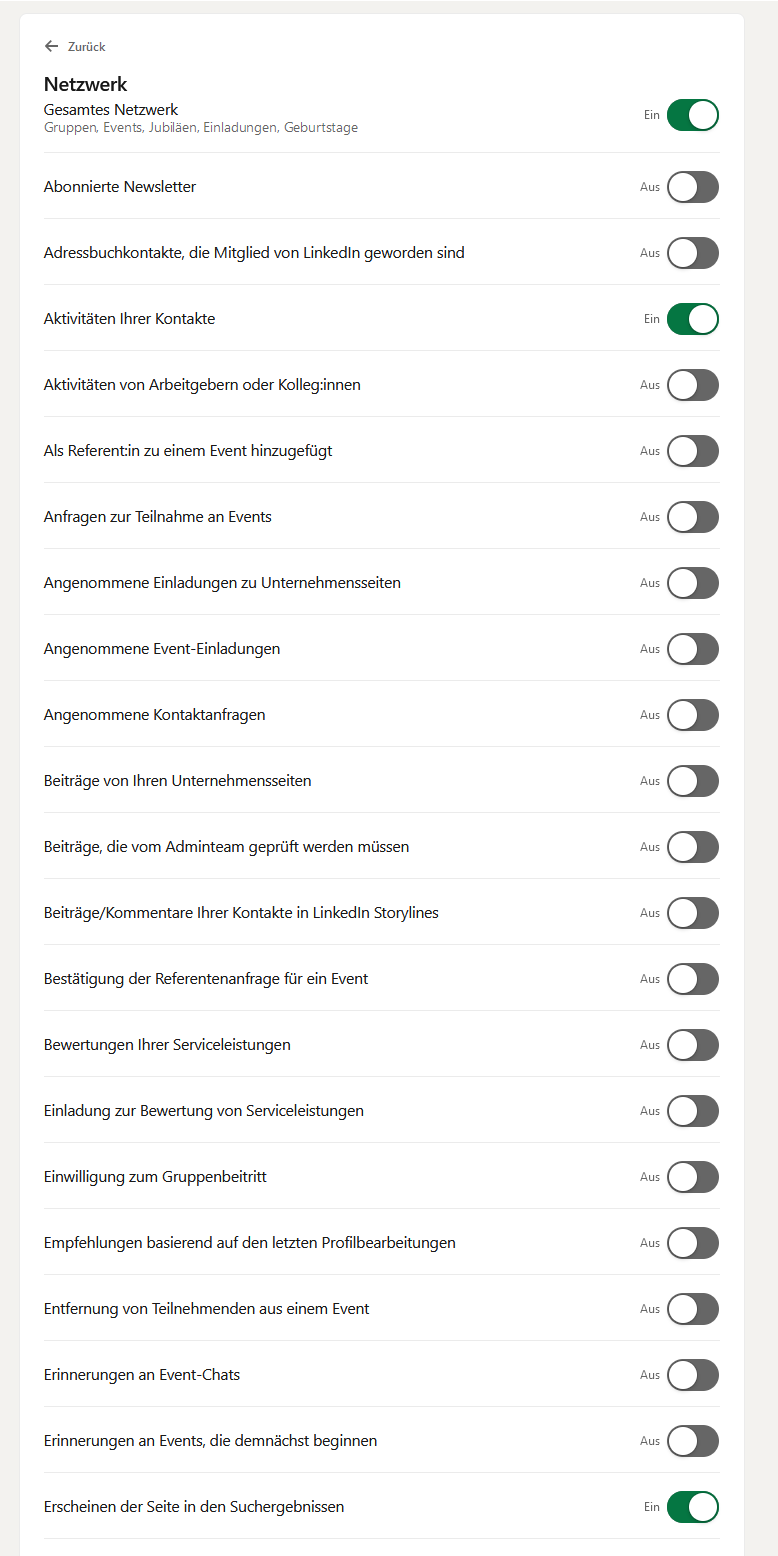Turn off Aktivitäten Ihrer Kontakte toggle

[692, 319]
